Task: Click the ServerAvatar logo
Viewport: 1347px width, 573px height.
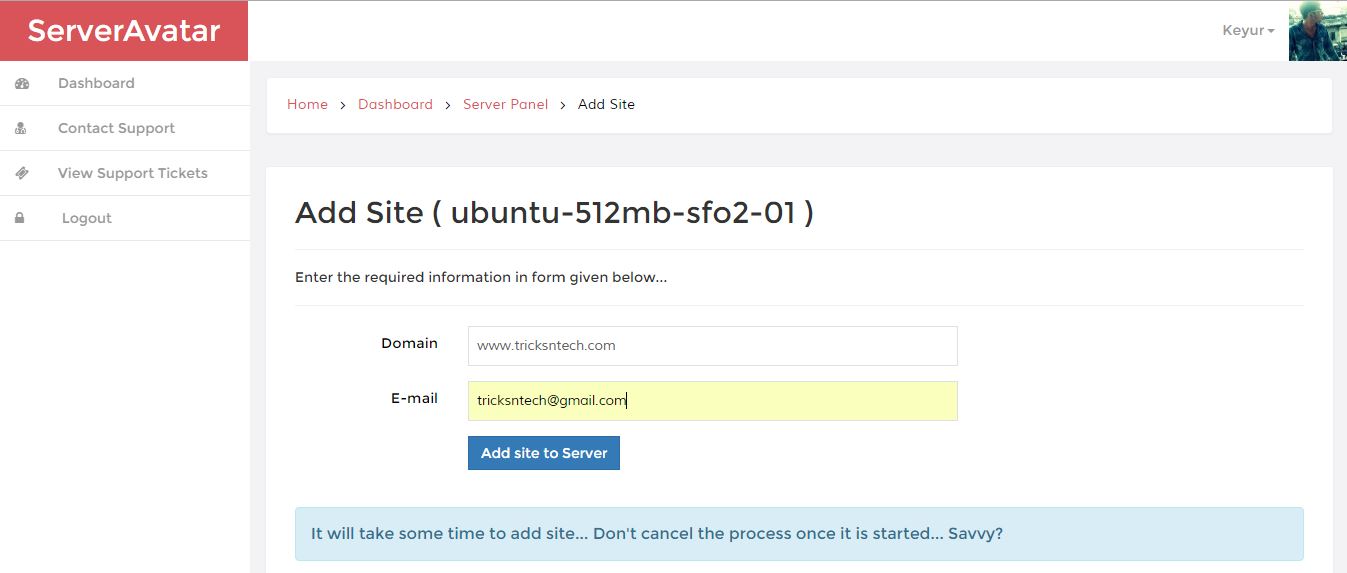Action: point(124,31)
